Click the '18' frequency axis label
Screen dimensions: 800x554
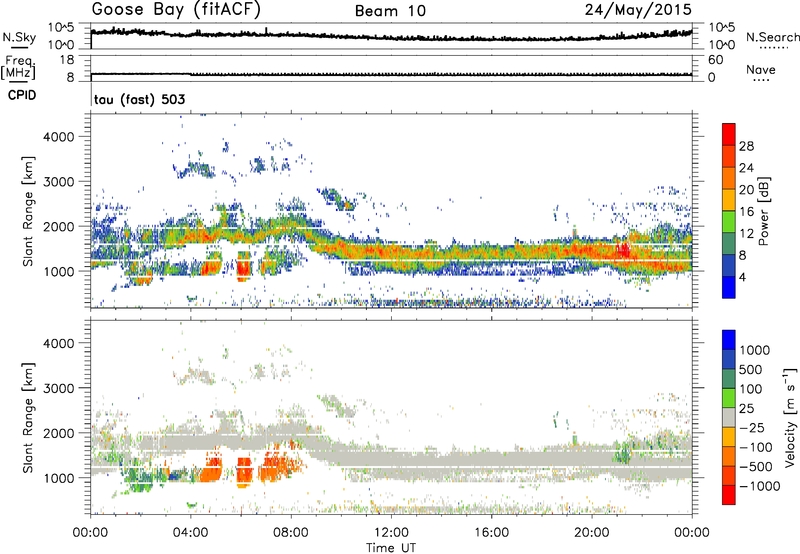[67, 60]
